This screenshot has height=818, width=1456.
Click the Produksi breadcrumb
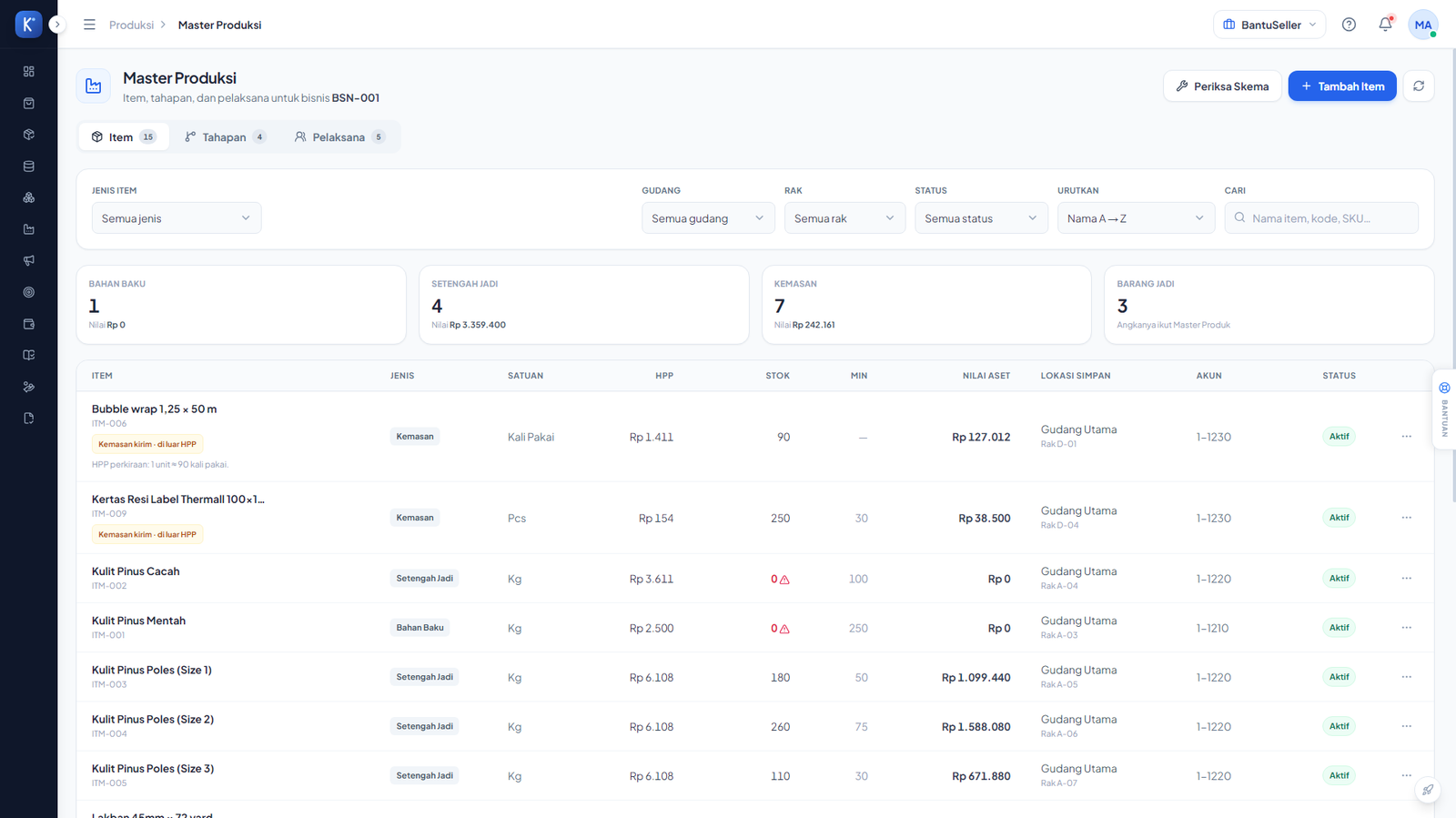131,25
